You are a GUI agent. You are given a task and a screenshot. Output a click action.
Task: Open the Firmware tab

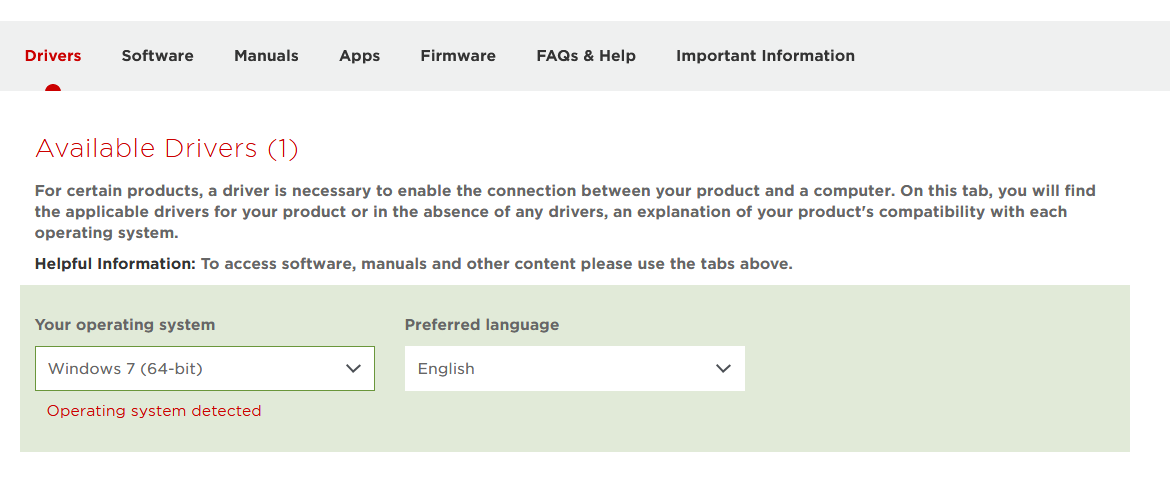458,56
